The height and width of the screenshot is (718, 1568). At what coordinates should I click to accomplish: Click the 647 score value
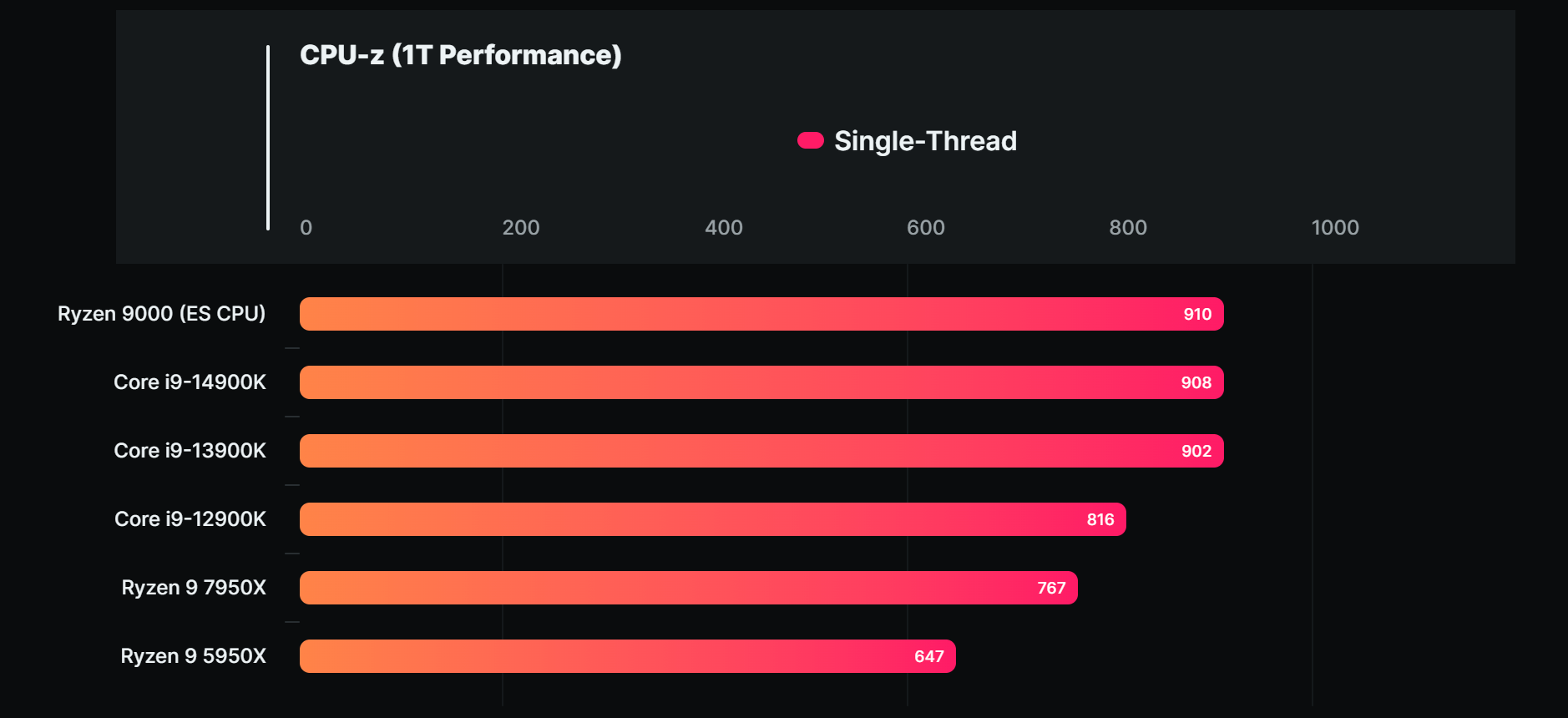click(928, 657)
